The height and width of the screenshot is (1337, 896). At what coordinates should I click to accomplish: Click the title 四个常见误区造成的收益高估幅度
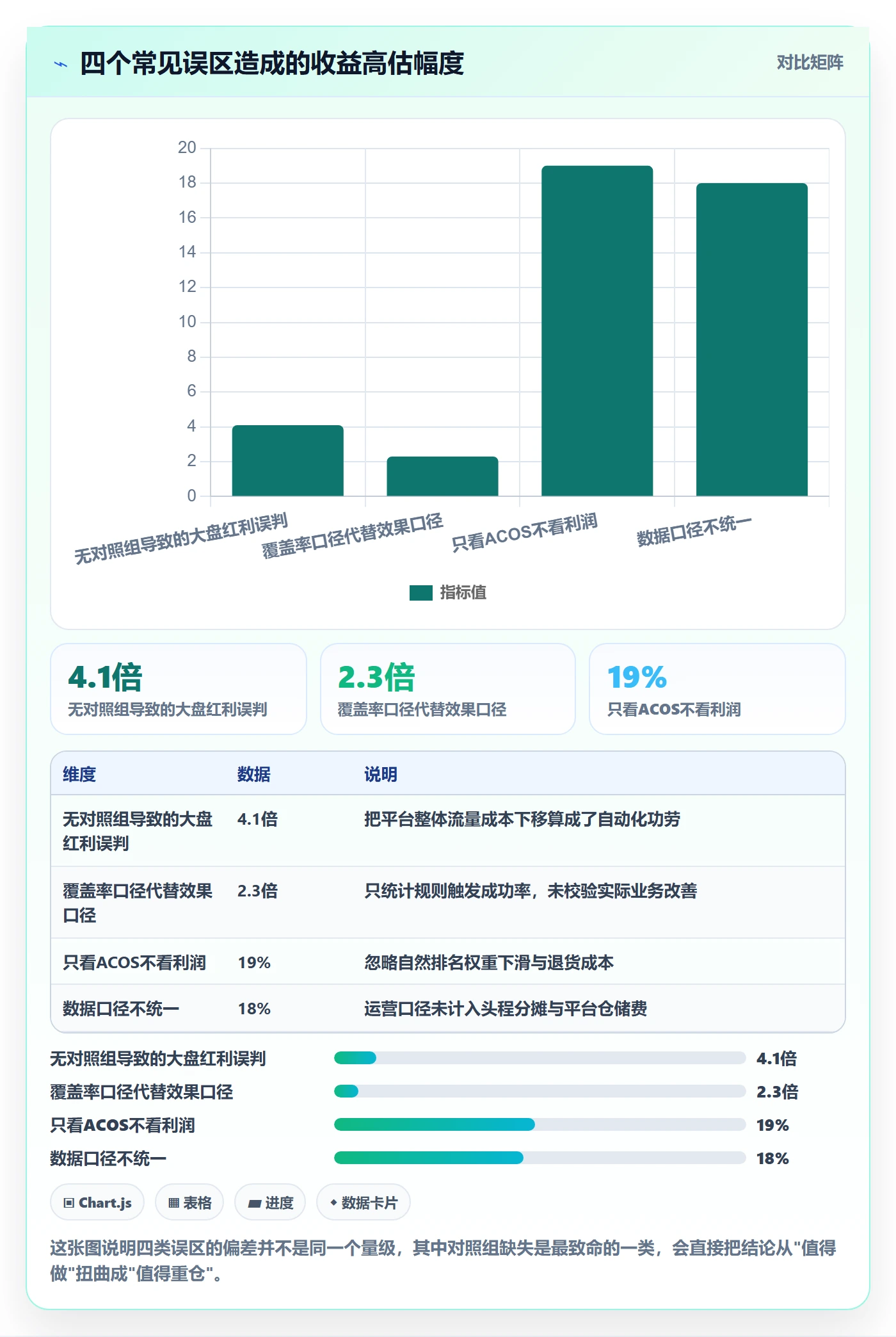(x=272, y=63)
